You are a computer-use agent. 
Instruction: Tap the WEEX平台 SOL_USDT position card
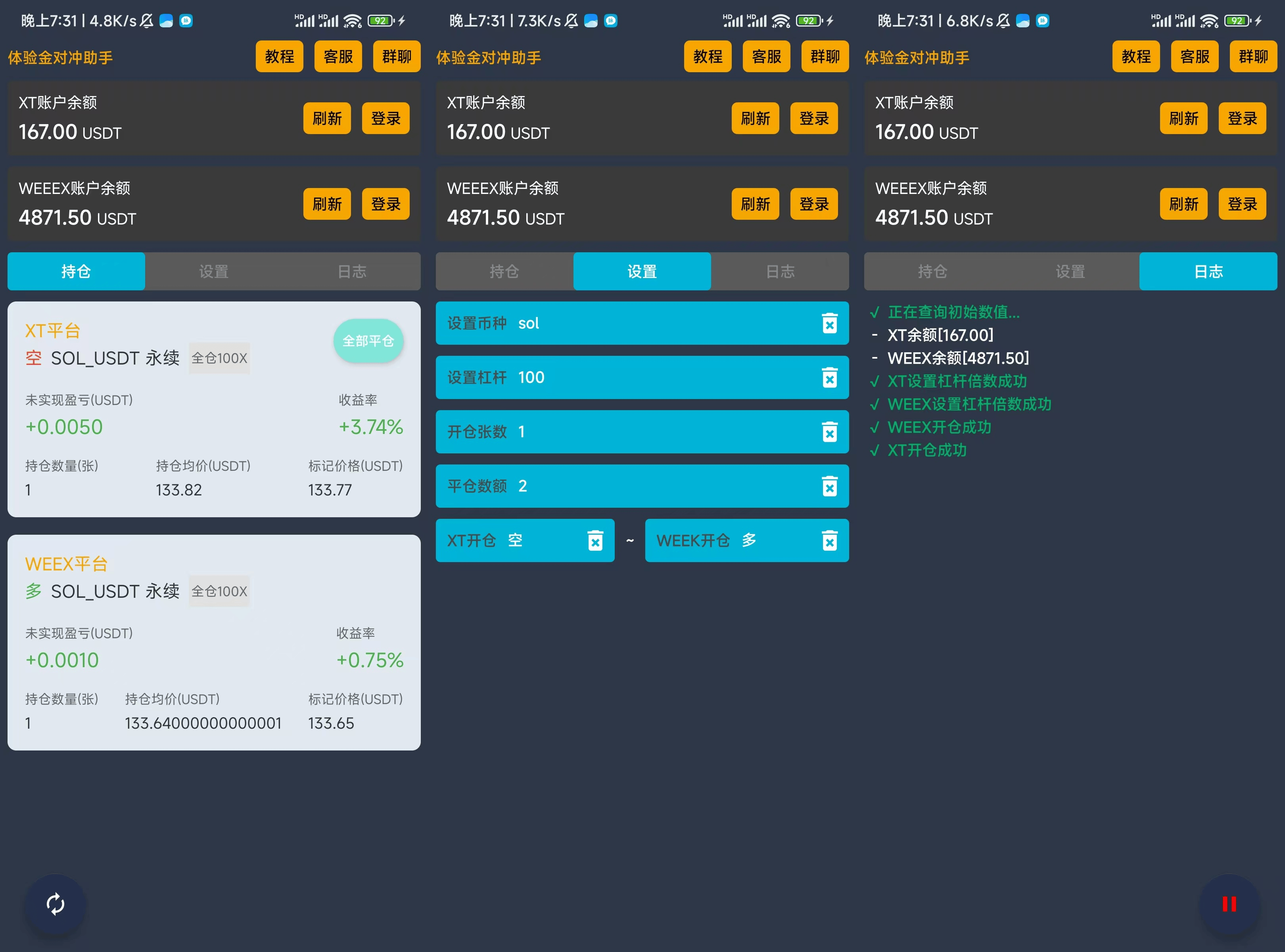tap(214, 643)
